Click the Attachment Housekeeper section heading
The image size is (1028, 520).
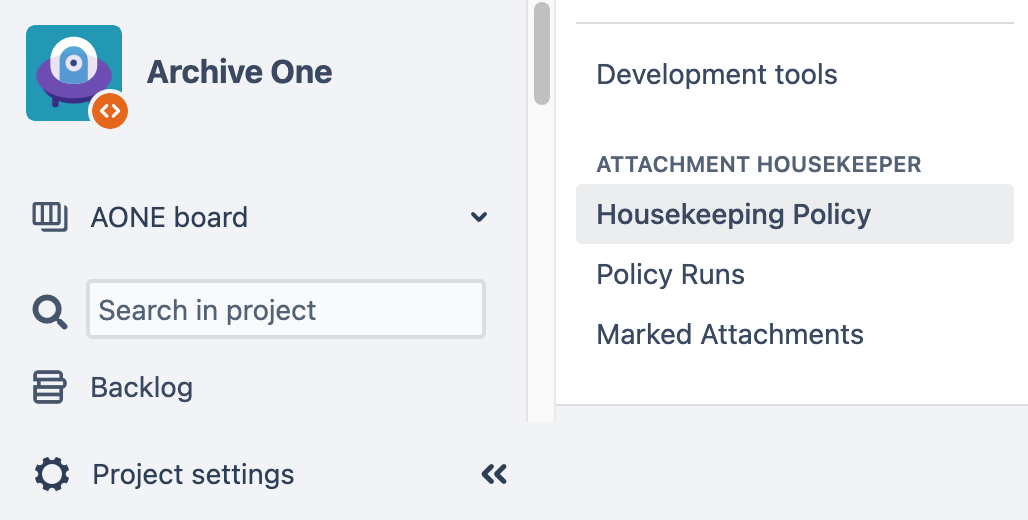(758, 164)
